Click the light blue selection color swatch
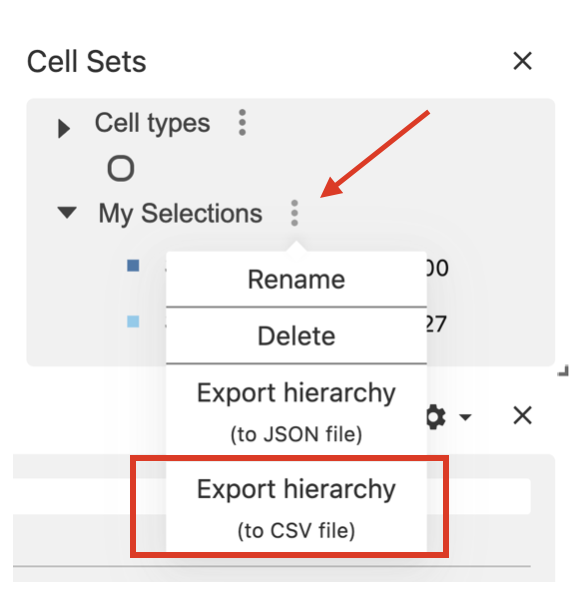576x594 pixels. 133,322
